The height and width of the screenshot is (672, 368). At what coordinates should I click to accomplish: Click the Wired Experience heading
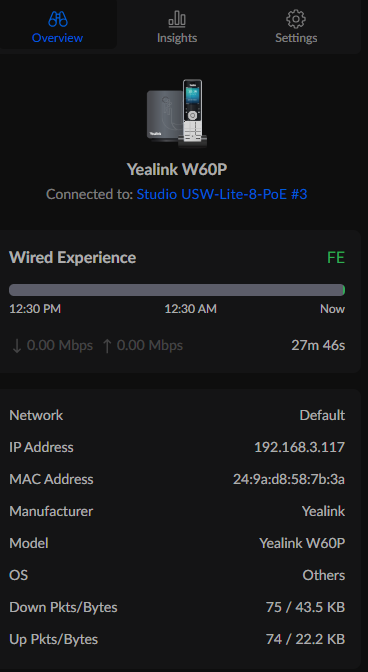72,258
